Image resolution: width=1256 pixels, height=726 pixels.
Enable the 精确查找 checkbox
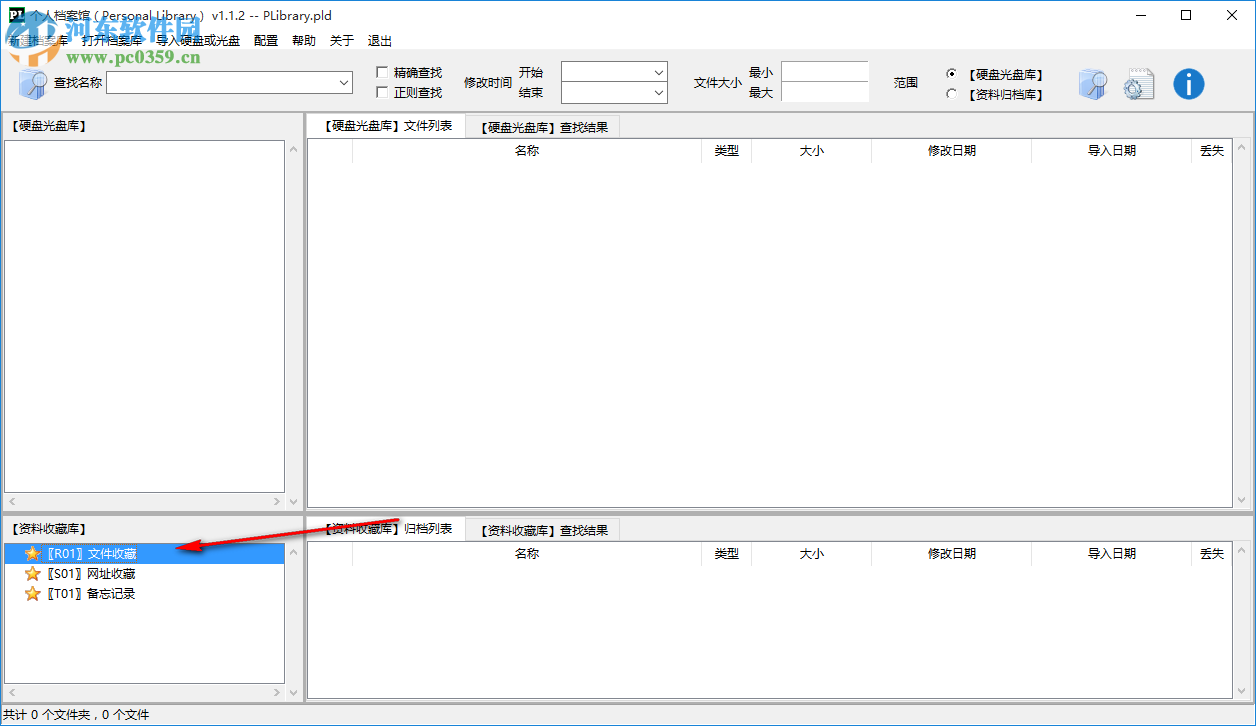(381, 71)
